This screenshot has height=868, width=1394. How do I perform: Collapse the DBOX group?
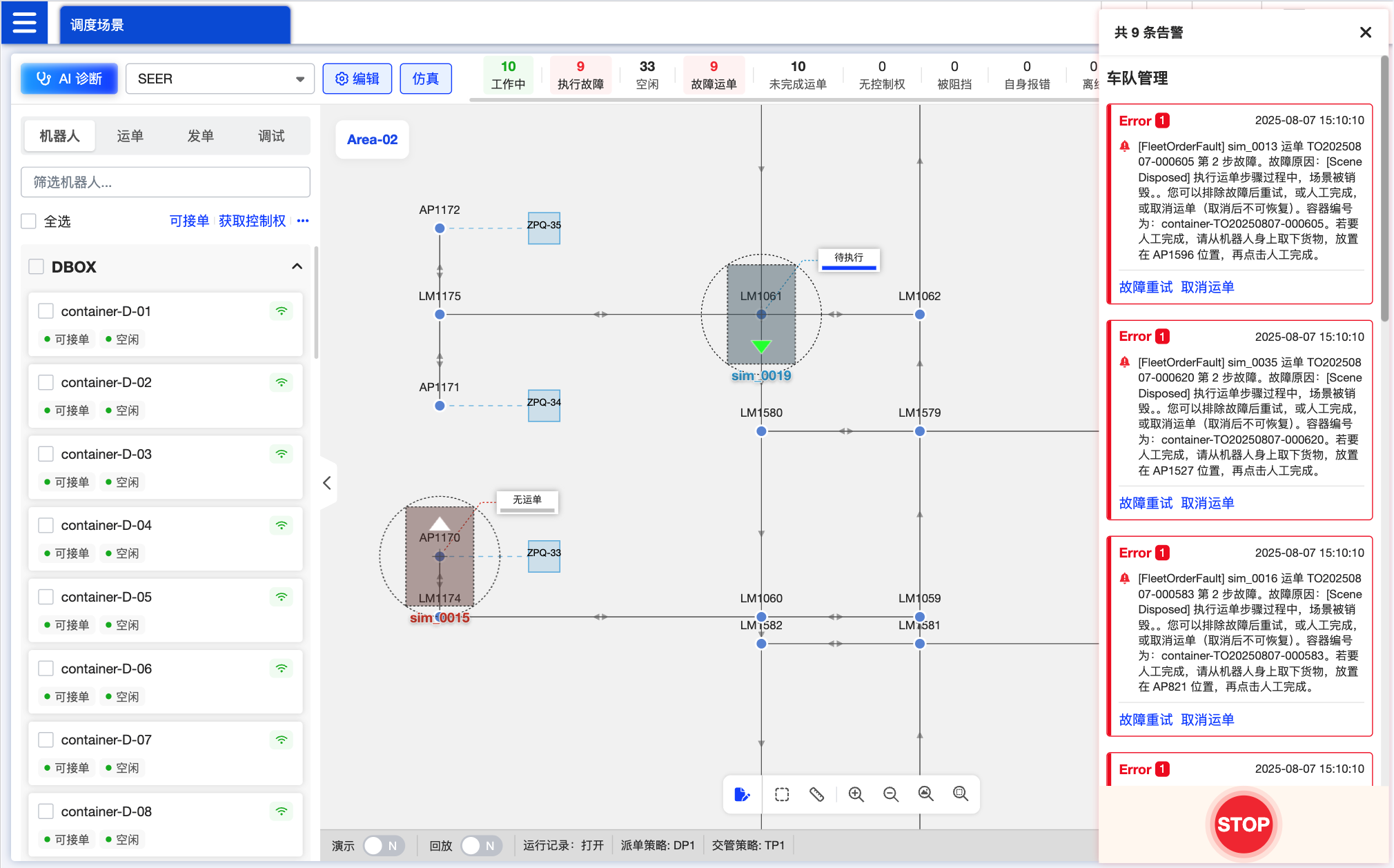297,266
